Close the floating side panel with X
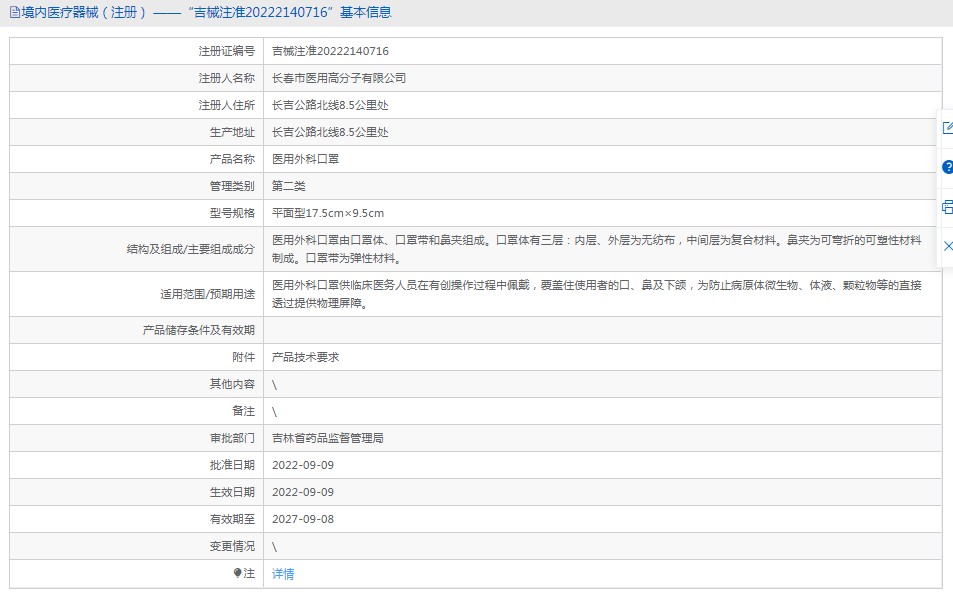The width and height of the screenshot is (953, 596). [948, 246]
